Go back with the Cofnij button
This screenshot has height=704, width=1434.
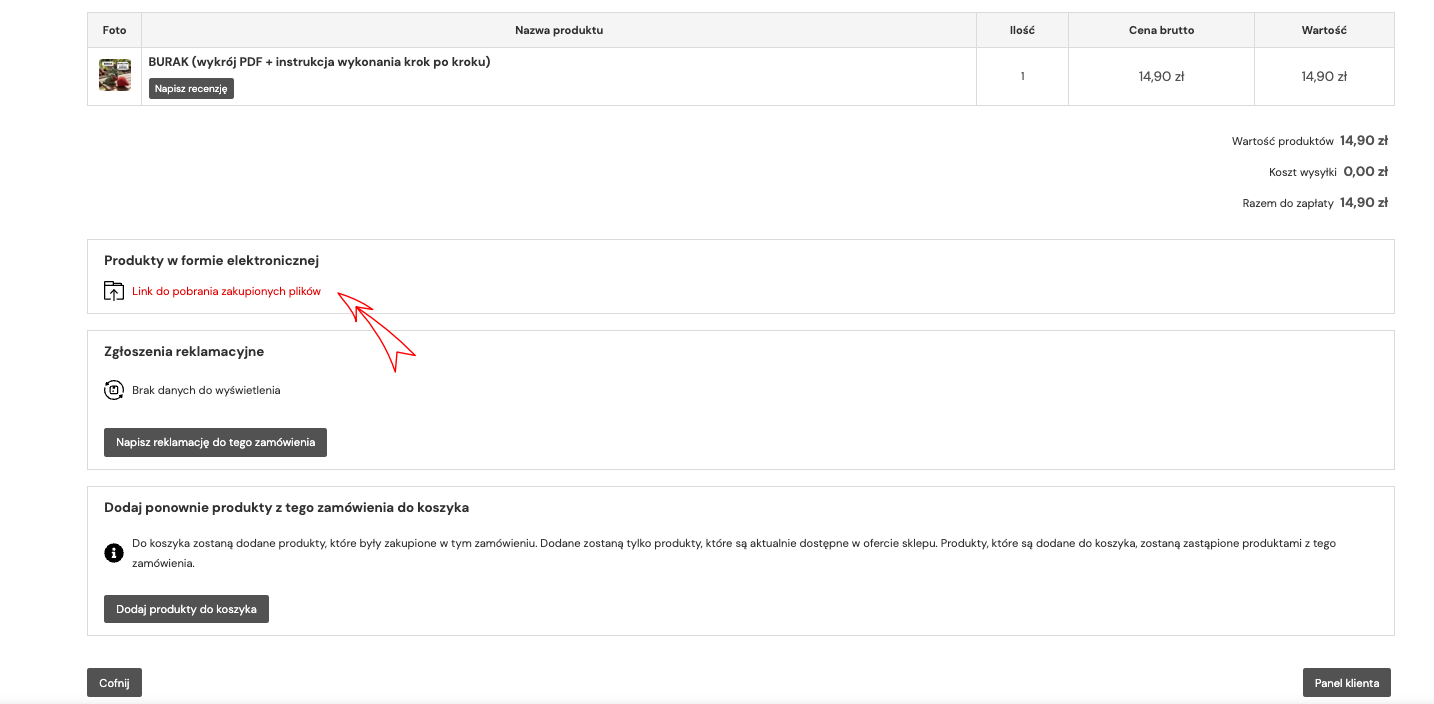(x=115, y=683)
